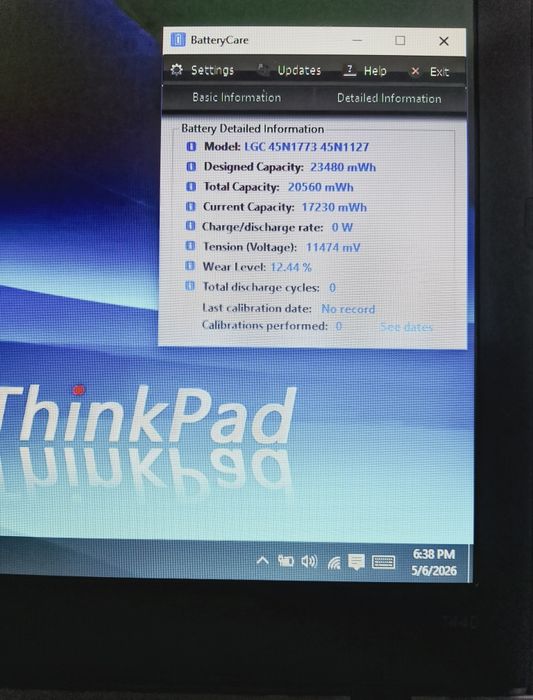Open the taskbar battery power icon
533x700 pixels.
point(286,561)
